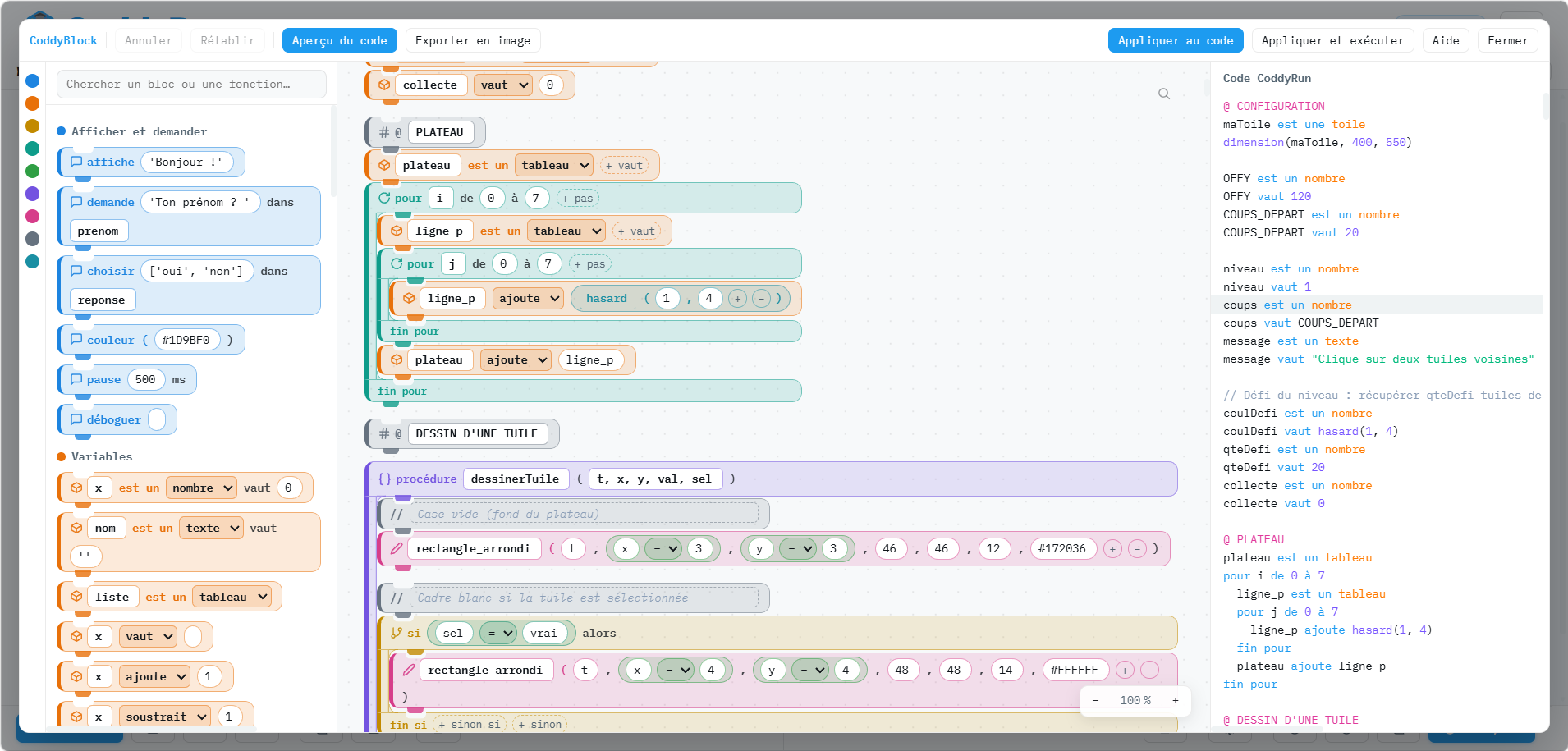Click speech icon on 'demande' block
This screenshot has width=1568, height=751.
76,202
